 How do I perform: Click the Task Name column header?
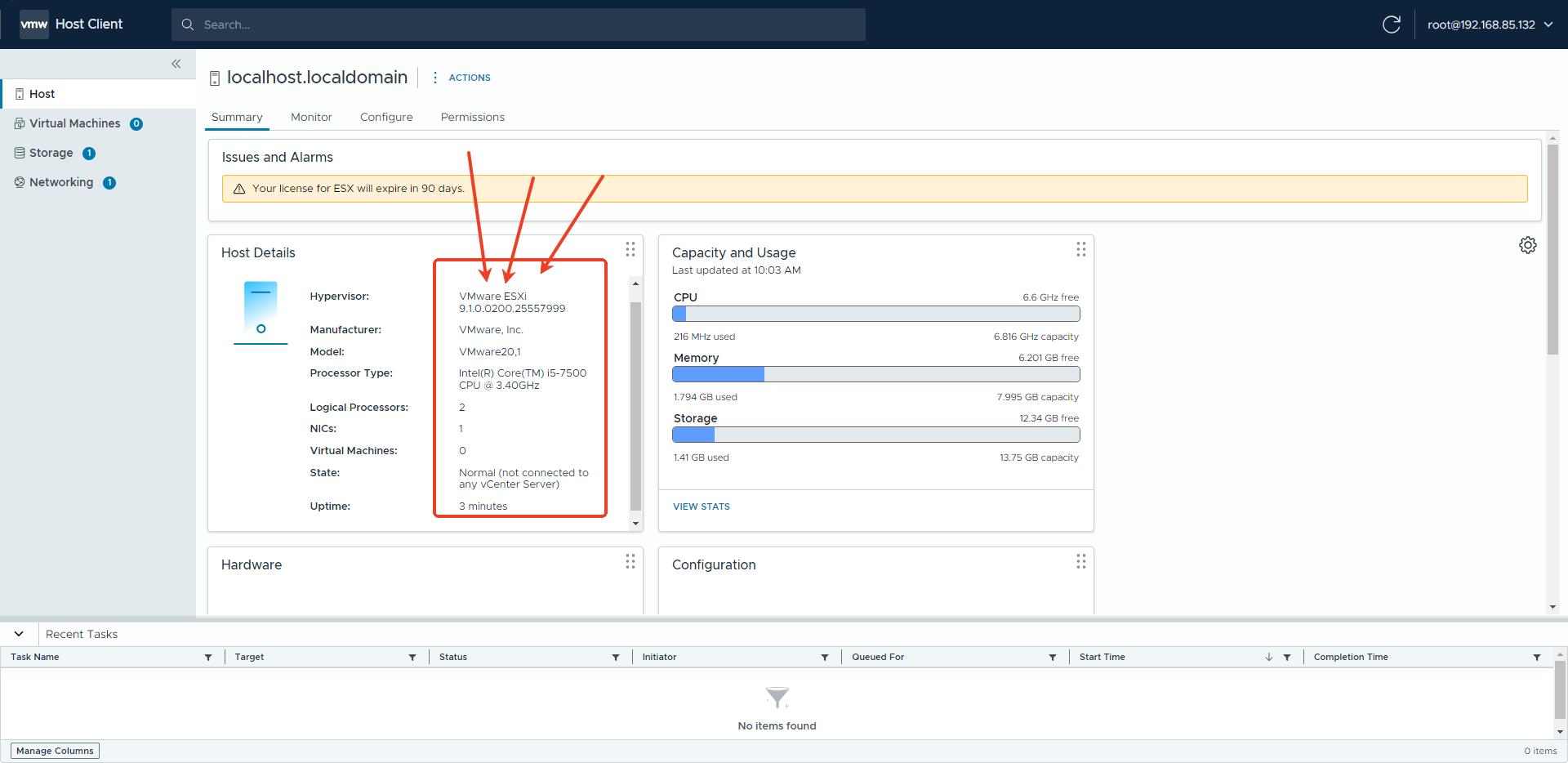35,657
